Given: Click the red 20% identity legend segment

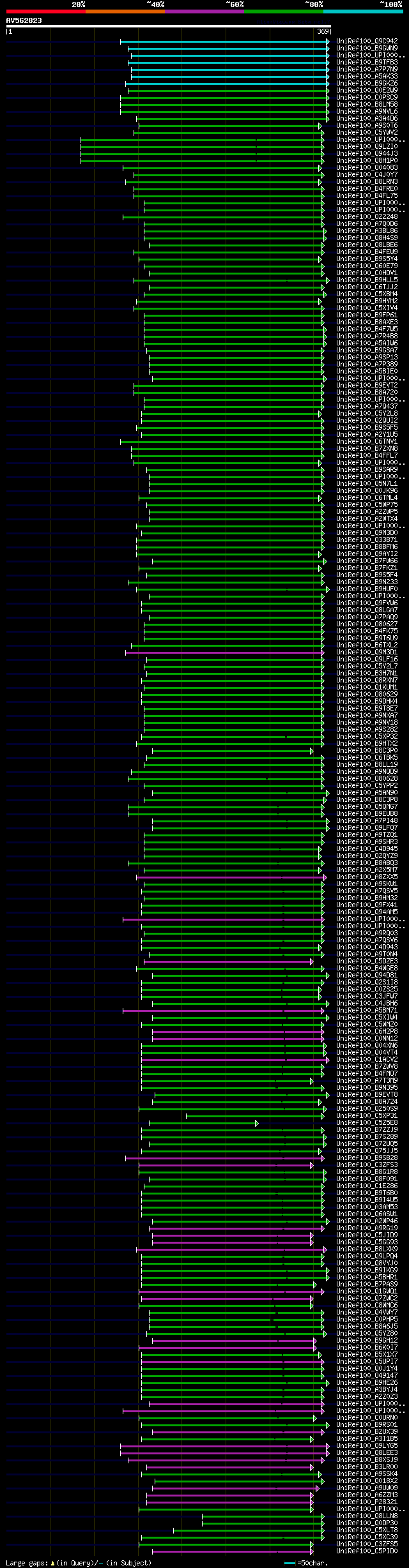Looking at the screenshot, I should (x=45, y=11).
